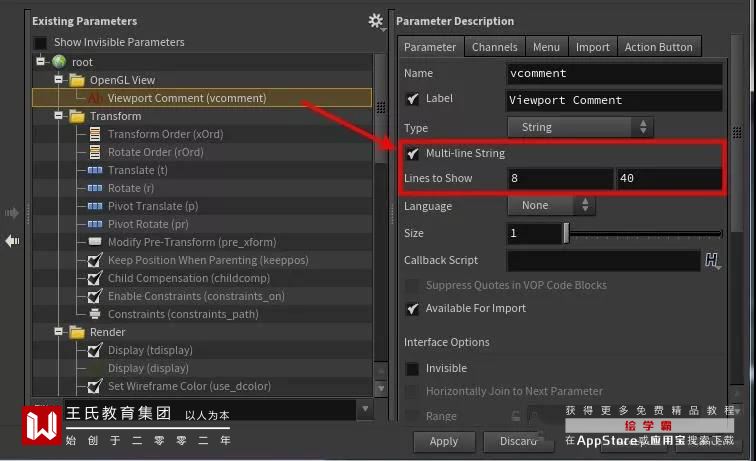Click the Pivot Rotate vector icon
Image resolution: width=756 pixels, height=461 pixels.
pos(95,224)
